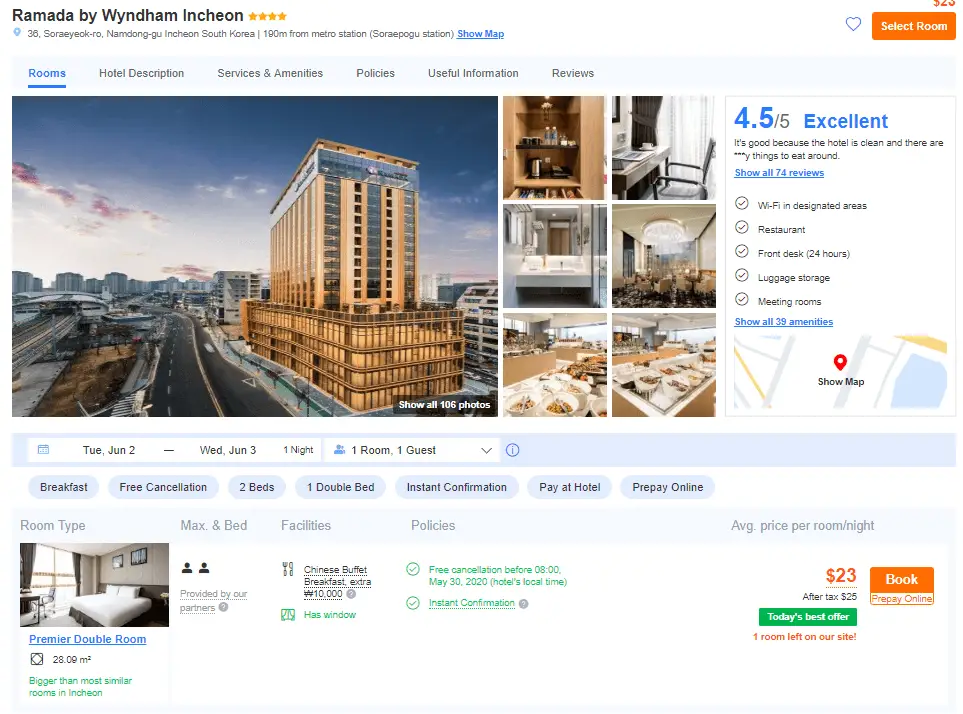Image resolution: width=963 pixels, height=714 pixels.
Task: Open the 1 Room, 1 Guest dropdown
Action: point(410,450)
